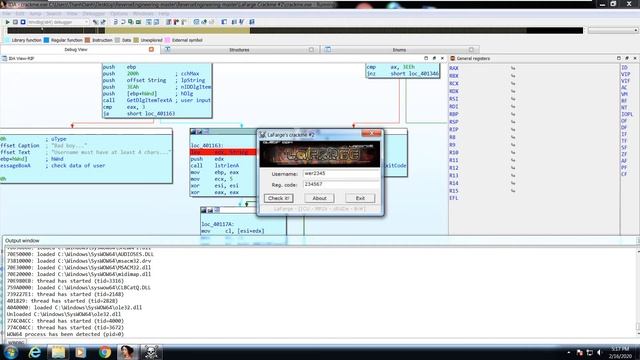Open the skull crackme icon on the taskbar
The height and width of the screenshot is (360, 640).
151,352
